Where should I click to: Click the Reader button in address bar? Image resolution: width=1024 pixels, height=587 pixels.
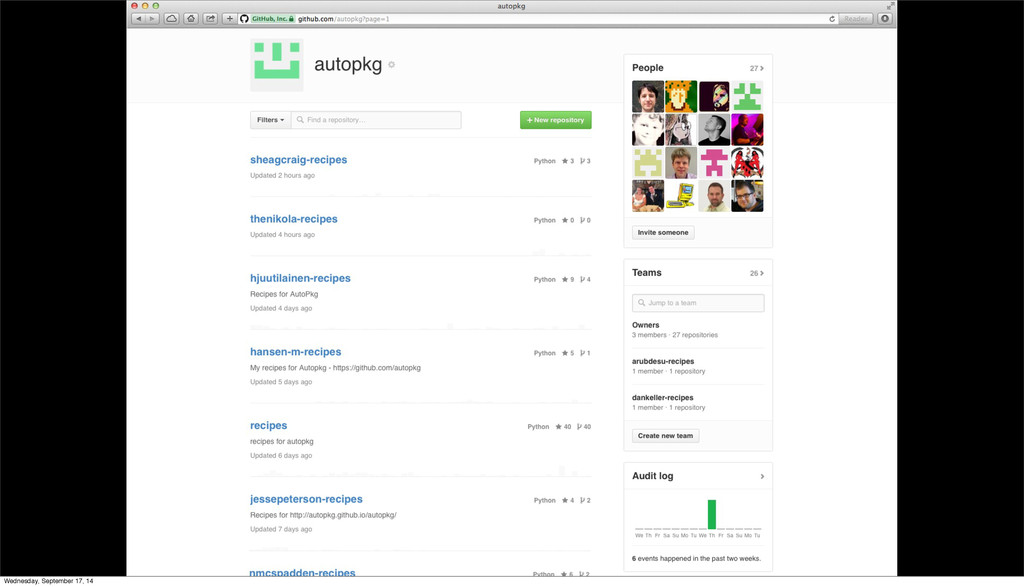coord(856,19)
